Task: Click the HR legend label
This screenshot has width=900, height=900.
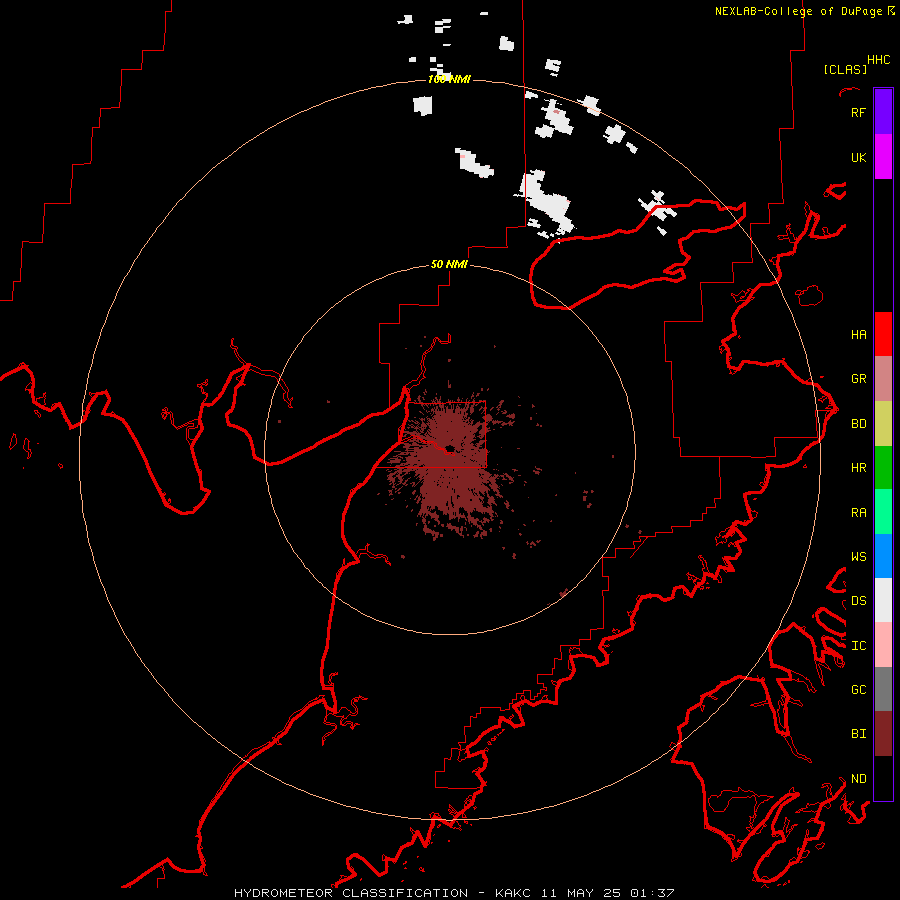Action: tap(858, 468)
